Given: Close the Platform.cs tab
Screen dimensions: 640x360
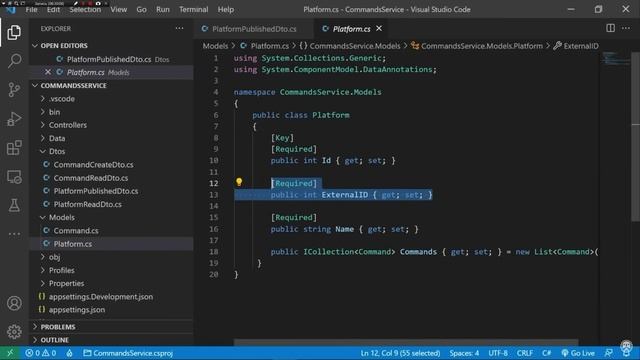Looking at the screenshot, I should click(379, 28).
